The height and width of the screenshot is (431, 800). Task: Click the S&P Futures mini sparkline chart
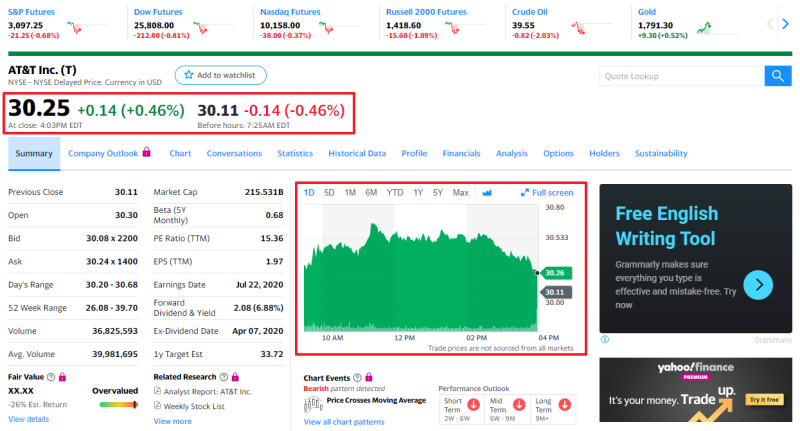[x=87, y=27]
